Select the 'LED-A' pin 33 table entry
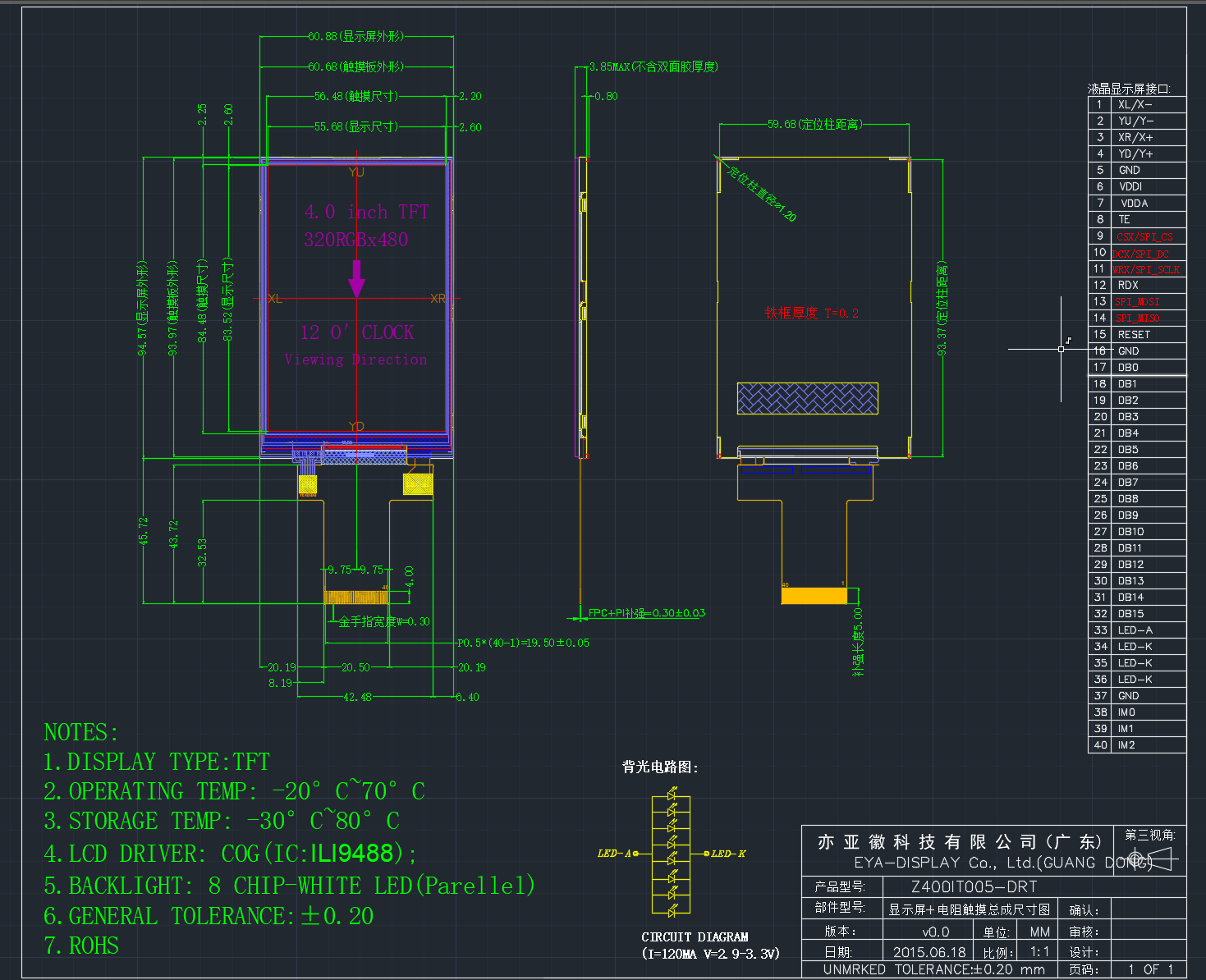The width and height of the screenshot is (1206, 980). pyautogui.click(x=1135, y=630)
